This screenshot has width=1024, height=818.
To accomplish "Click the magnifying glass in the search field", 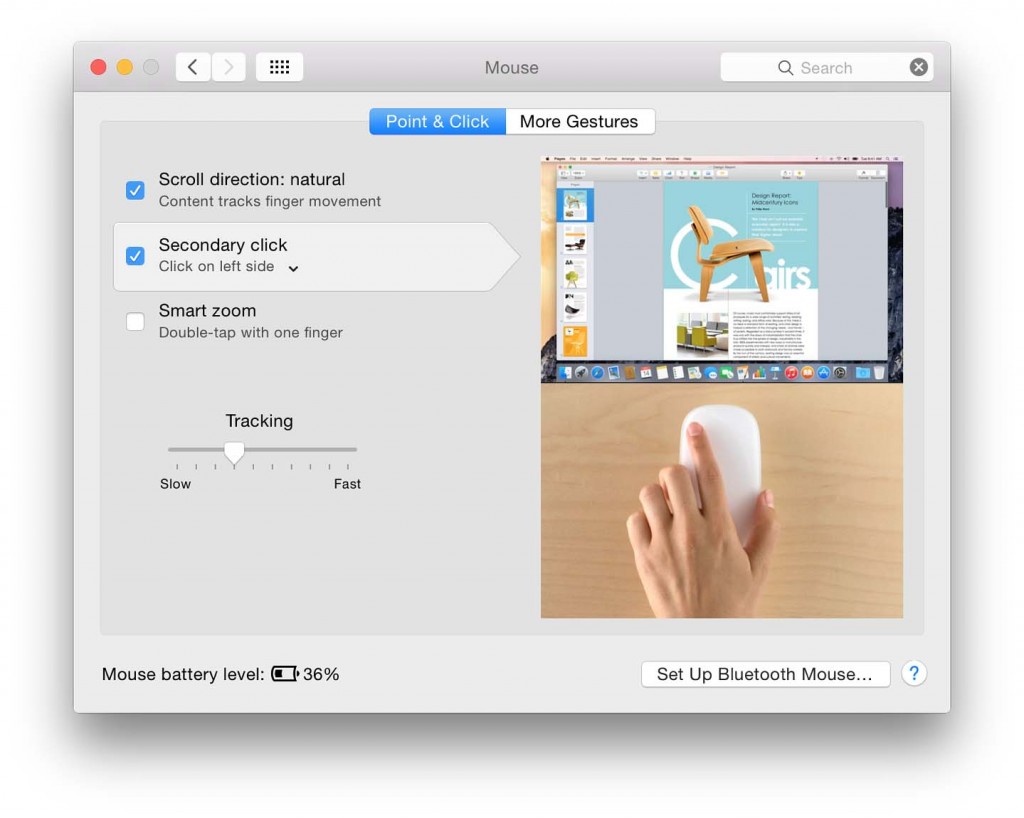I will (x=786, y=67).
